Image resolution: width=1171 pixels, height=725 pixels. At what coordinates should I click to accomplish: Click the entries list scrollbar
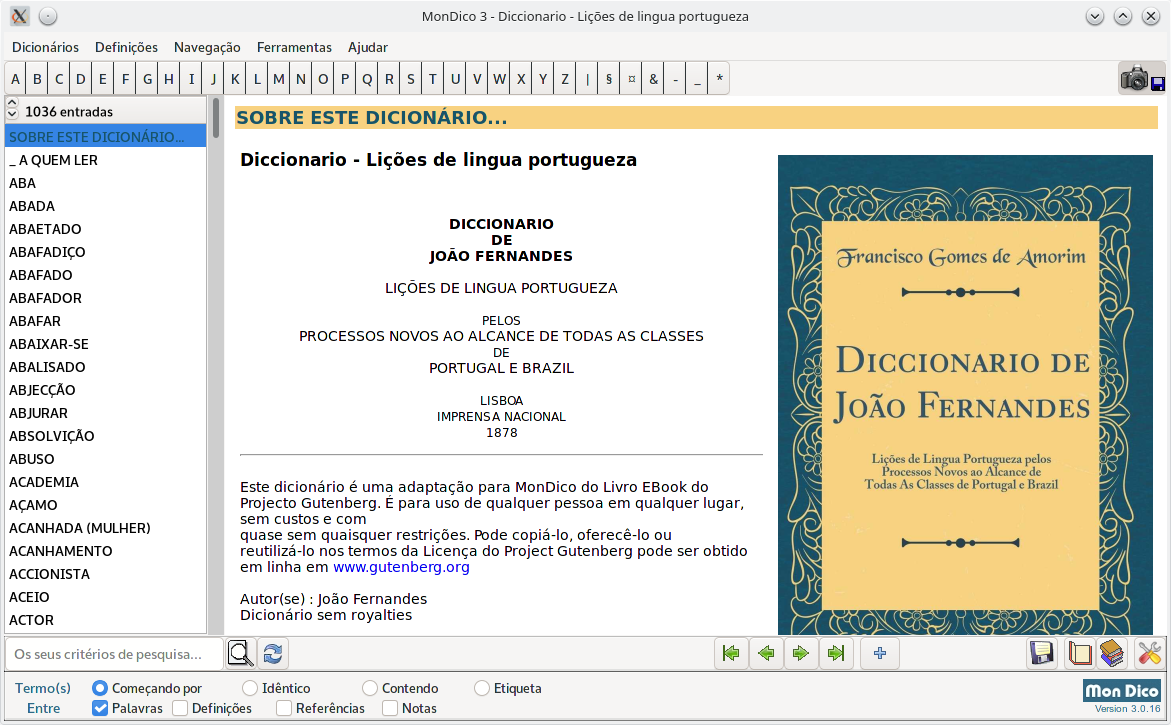(216, 118)
